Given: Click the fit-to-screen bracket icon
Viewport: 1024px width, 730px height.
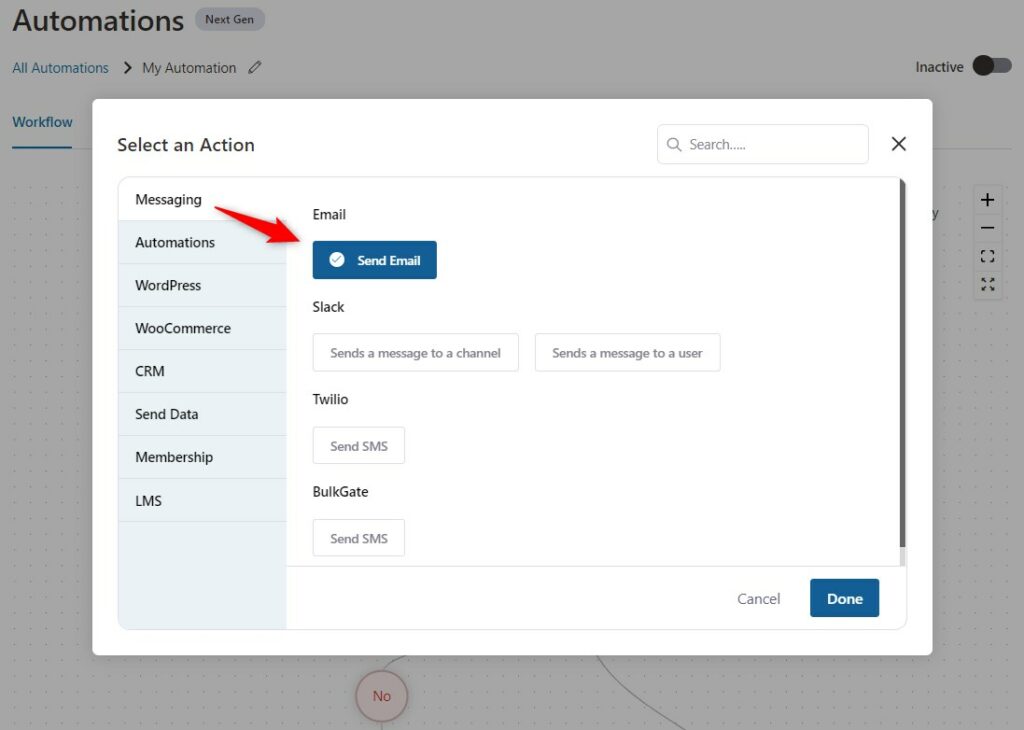Looking at the screenshot, I should pos(987,256).
